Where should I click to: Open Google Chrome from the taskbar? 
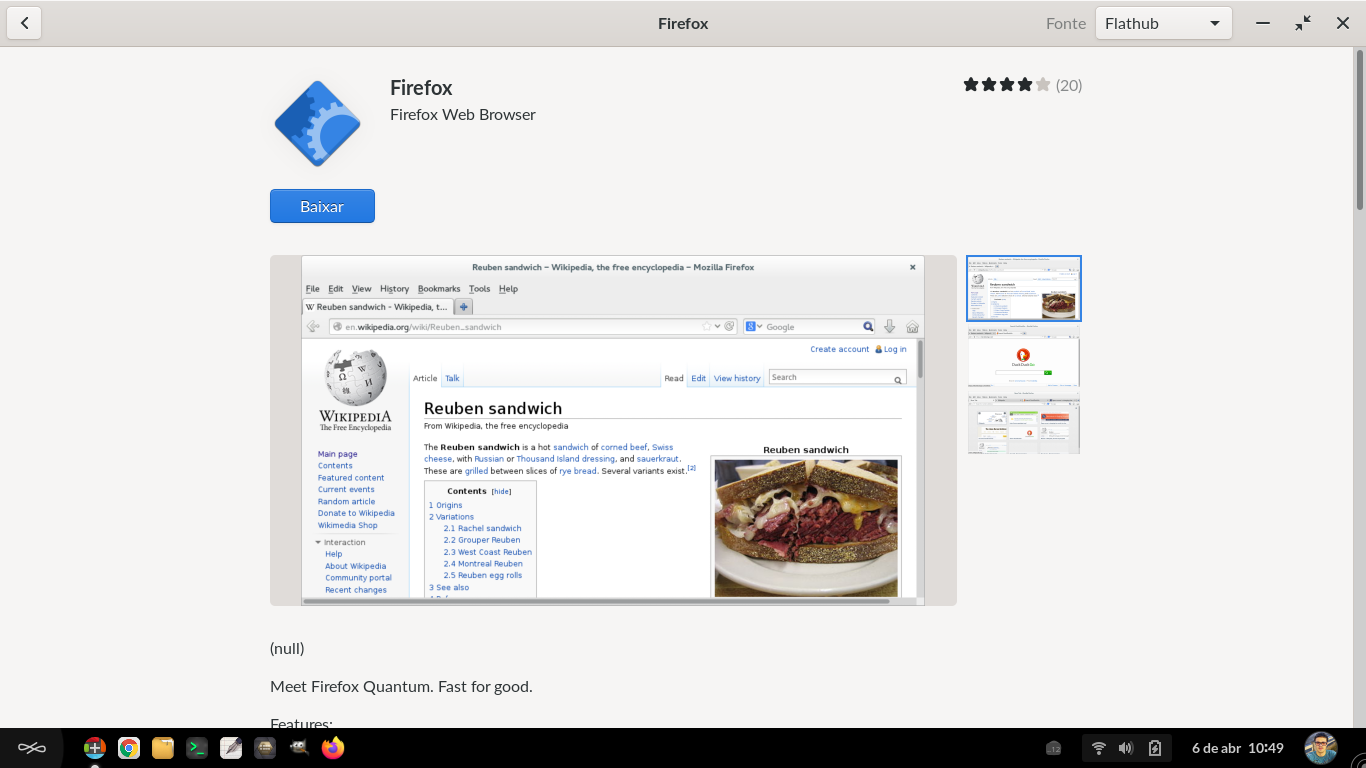pyautogui.click(x=129, y=748)
